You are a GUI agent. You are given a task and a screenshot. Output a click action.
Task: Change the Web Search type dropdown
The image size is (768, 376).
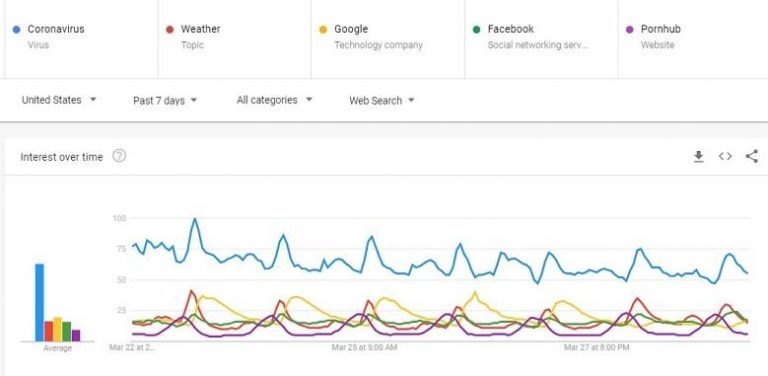click(x=382, y=100)
